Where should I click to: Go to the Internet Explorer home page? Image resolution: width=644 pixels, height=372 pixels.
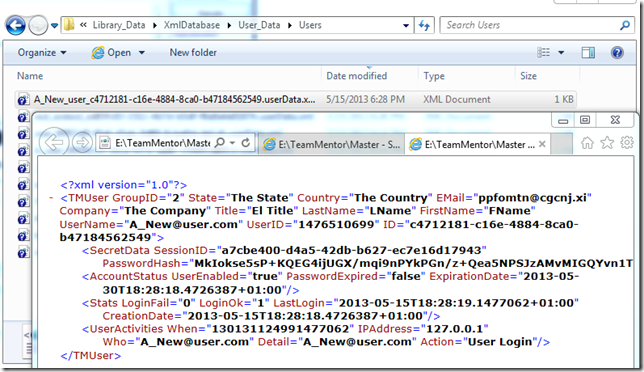click(587, 143)
